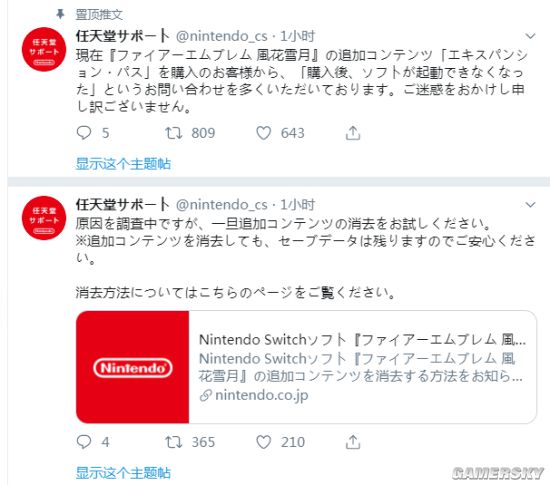
Task: Reply to the second tweet with 4 replies
Action: (x=84, y=442)
